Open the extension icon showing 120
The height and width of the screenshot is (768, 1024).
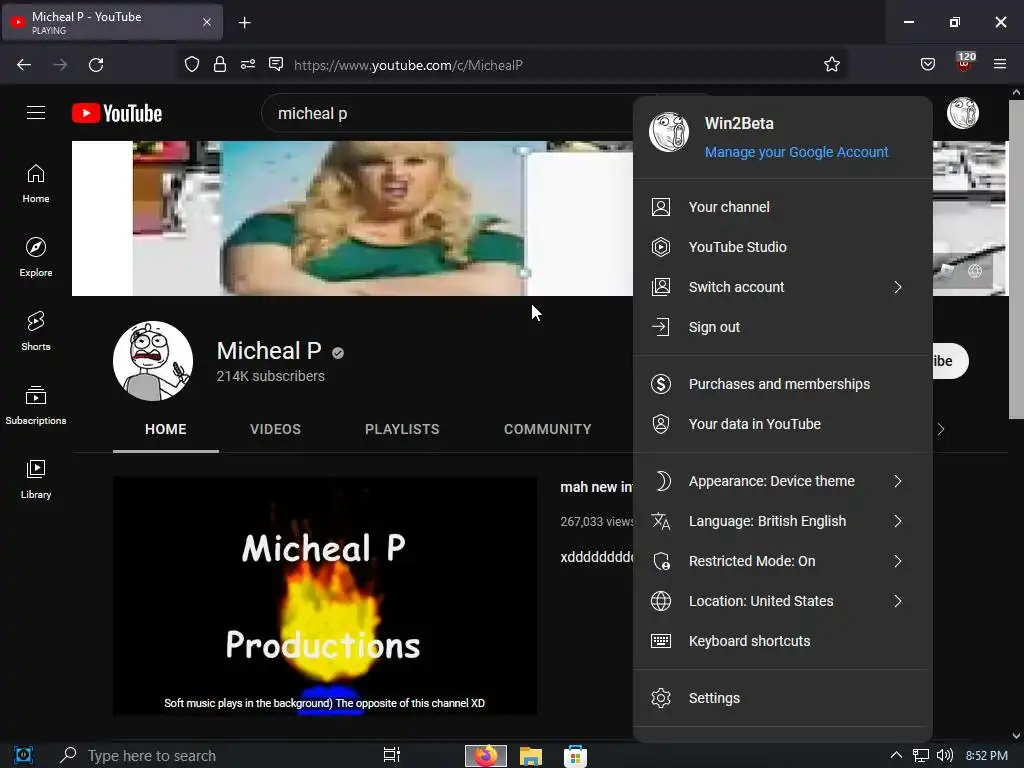click(965, 62)
